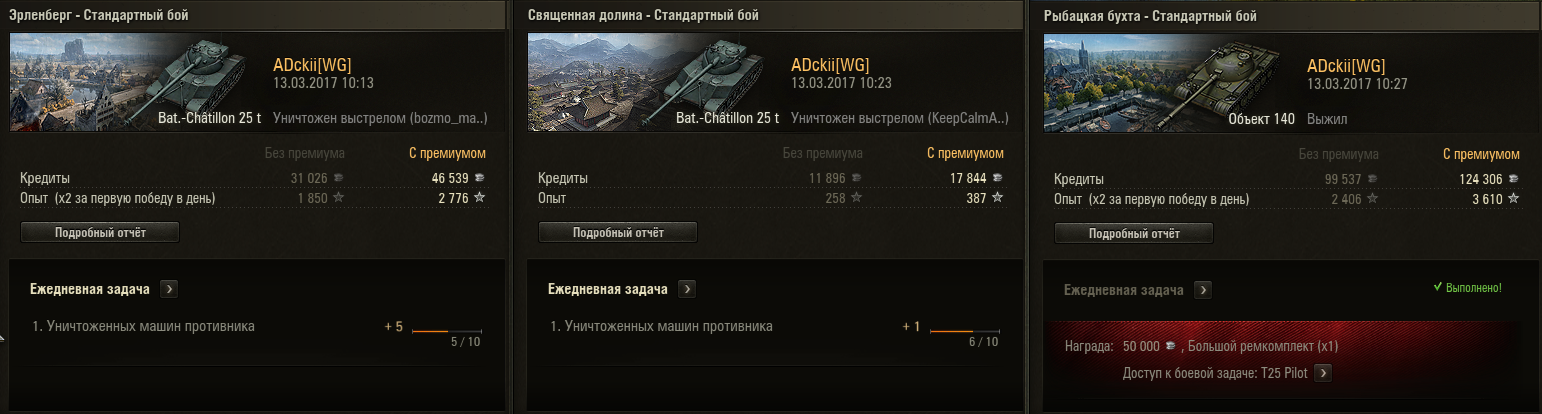Open T25 Pilot battle task arrow
Screen dimensions: 1542x414
(x=1323, y=373)
